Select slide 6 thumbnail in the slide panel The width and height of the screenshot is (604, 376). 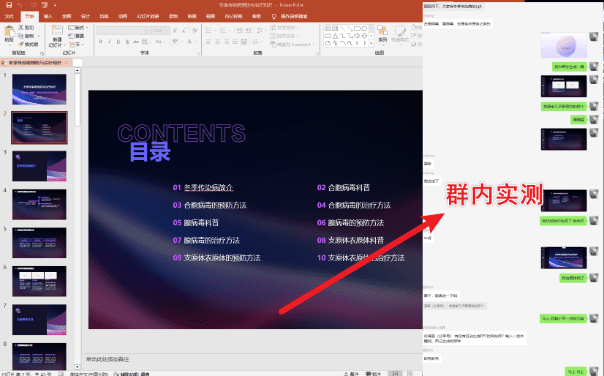pyautogui.click(x=39, y=281)
